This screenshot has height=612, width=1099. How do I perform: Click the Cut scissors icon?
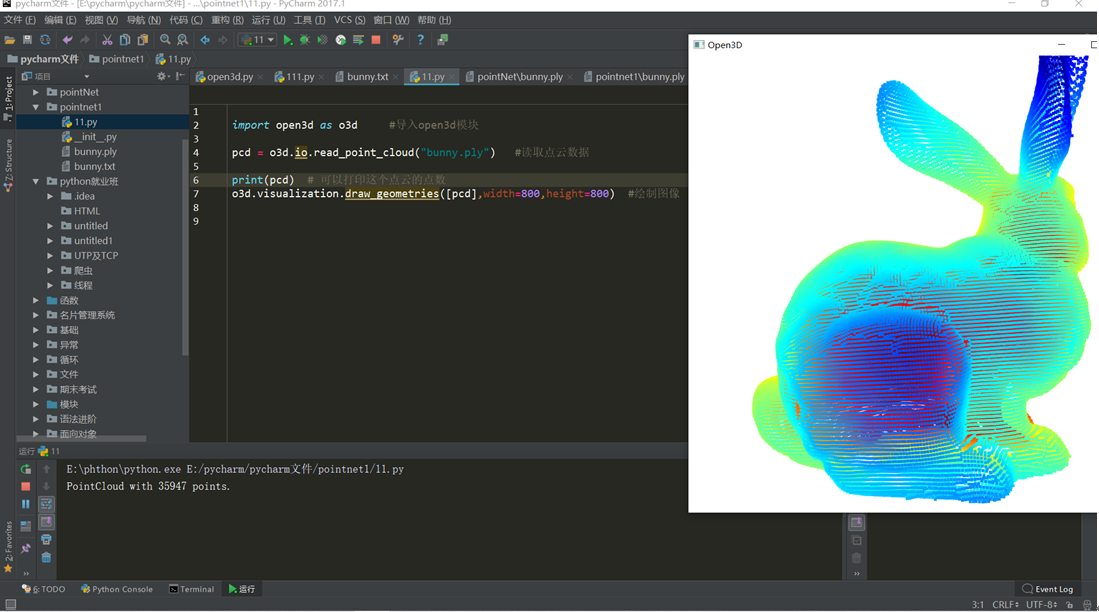coord(107,40)
